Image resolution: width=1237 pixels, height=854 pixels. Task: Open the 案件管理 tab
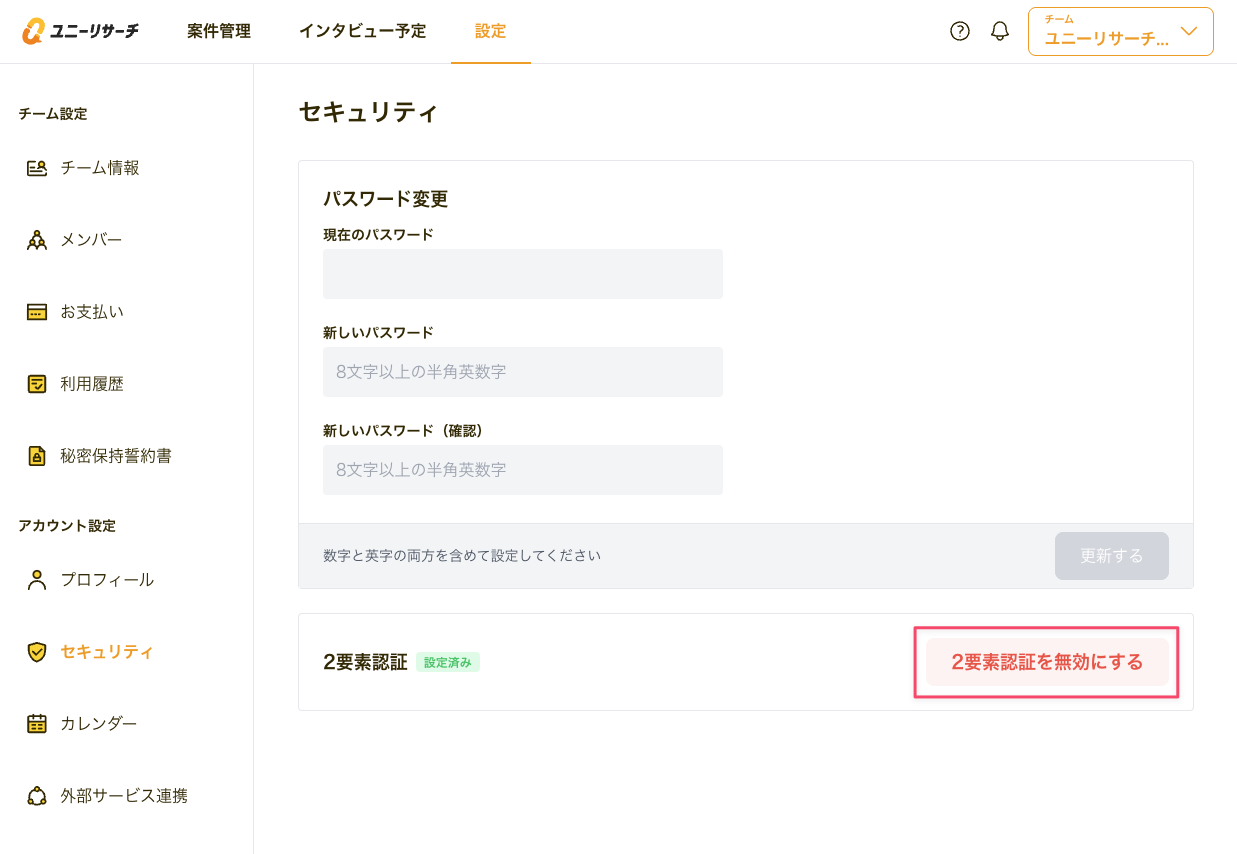coord(219,31)
